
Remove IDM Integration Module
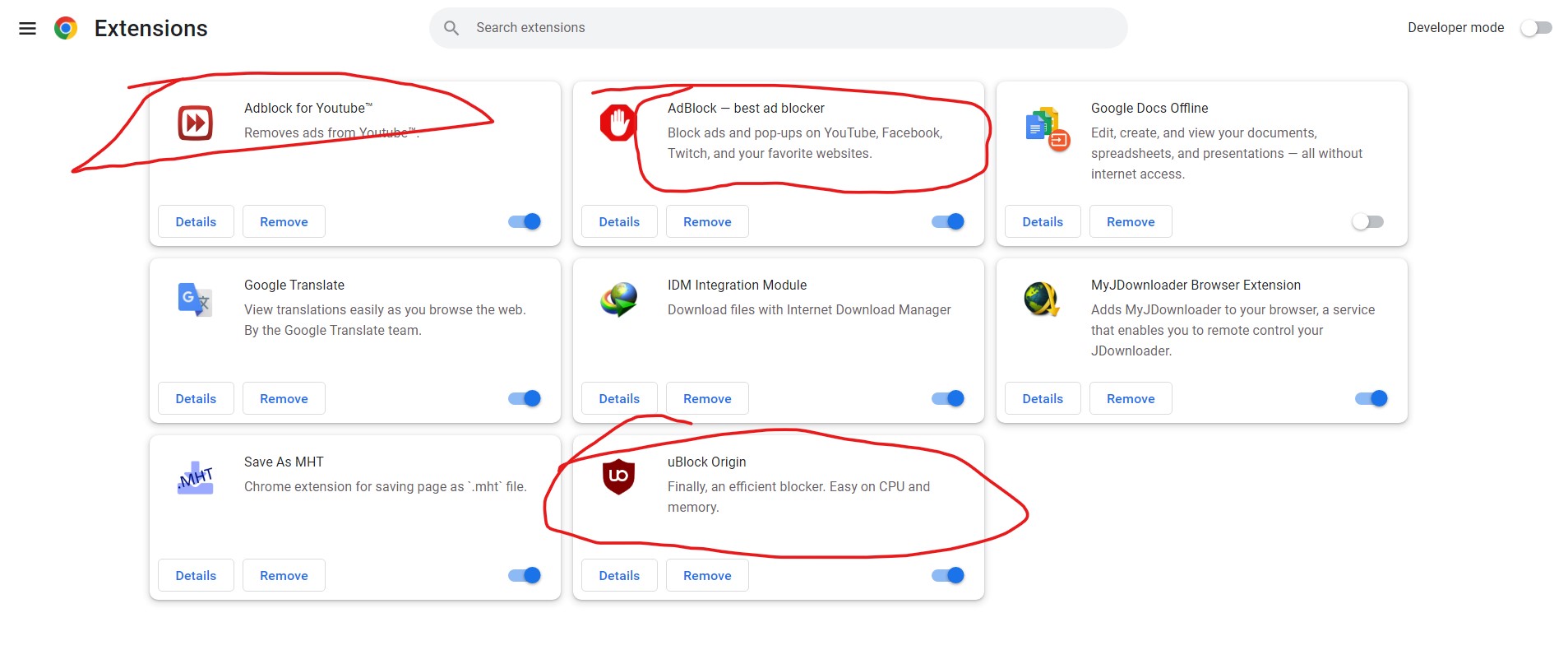coord(707,398)
